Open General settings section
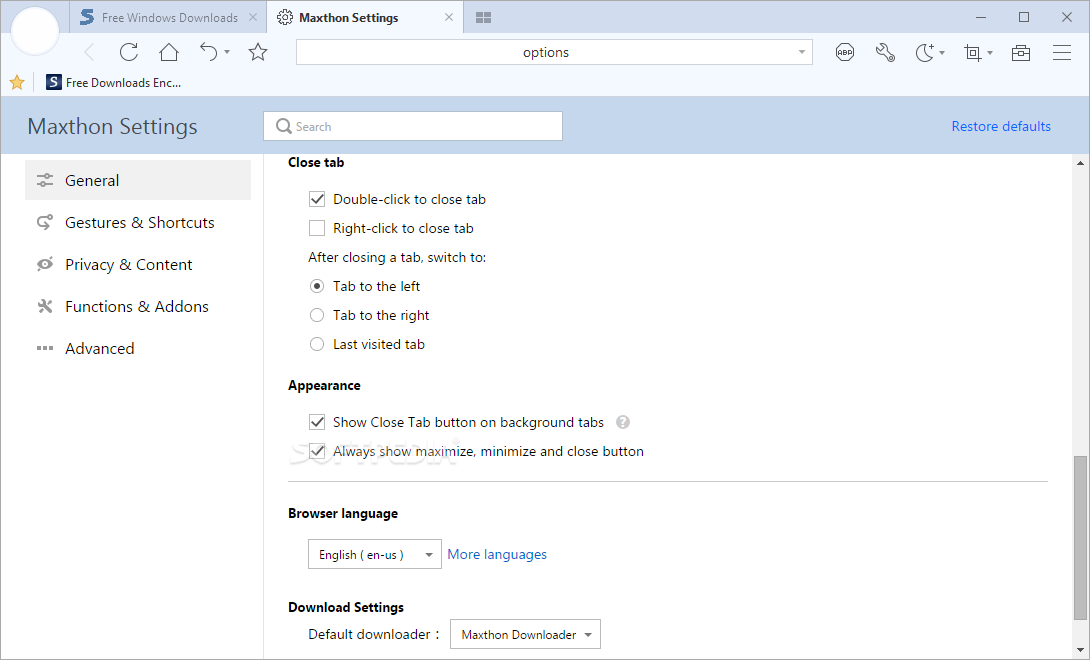This screenshot has height=660, width=1090. point(138,180)
